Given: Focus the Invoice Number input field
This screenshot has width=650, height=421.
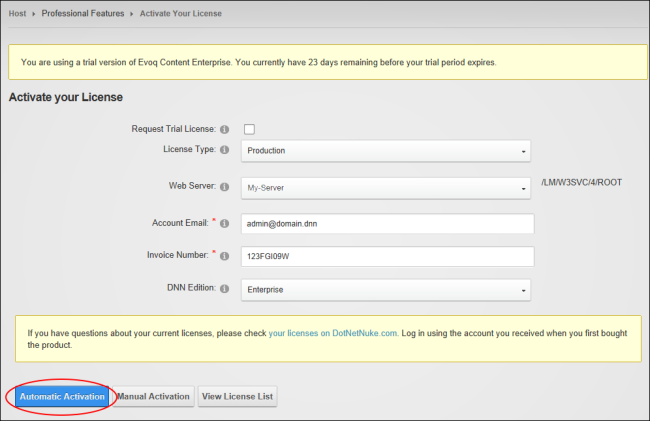Looking at the screenshot, I should (388, 256).
